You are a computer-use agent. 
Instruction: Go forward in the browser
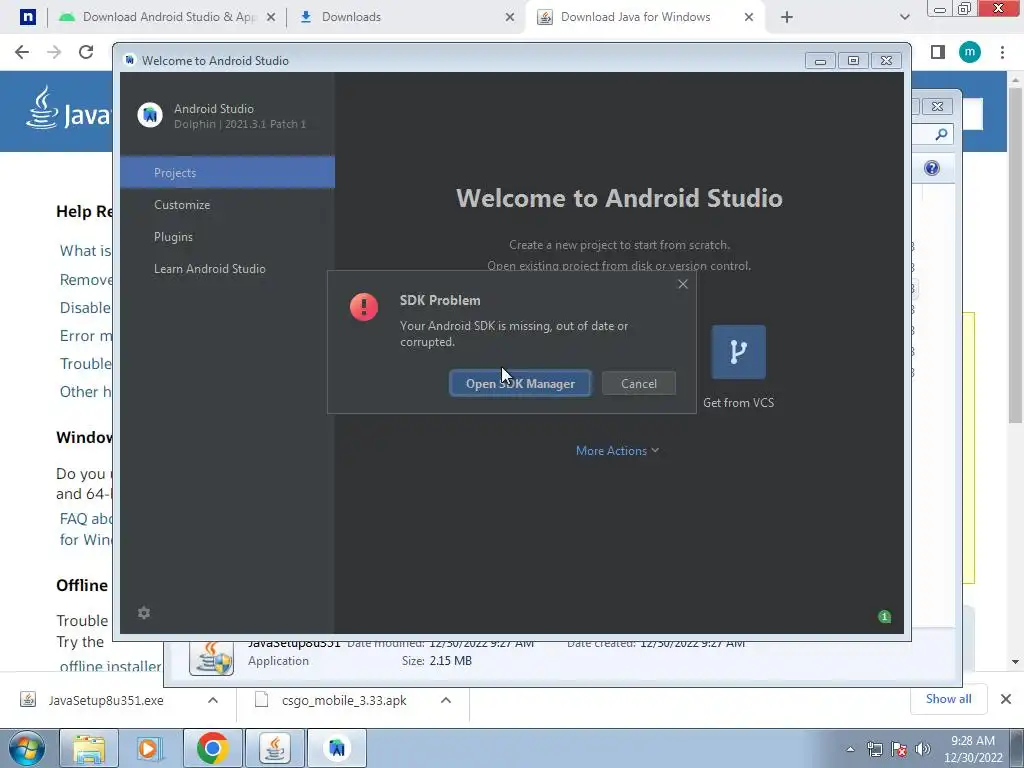point(54,52)
